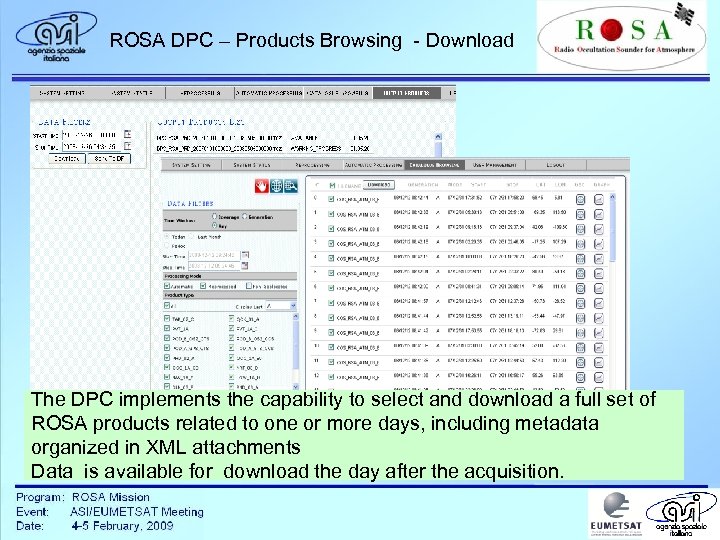Open the User Management tab

[x=495, y=165]
